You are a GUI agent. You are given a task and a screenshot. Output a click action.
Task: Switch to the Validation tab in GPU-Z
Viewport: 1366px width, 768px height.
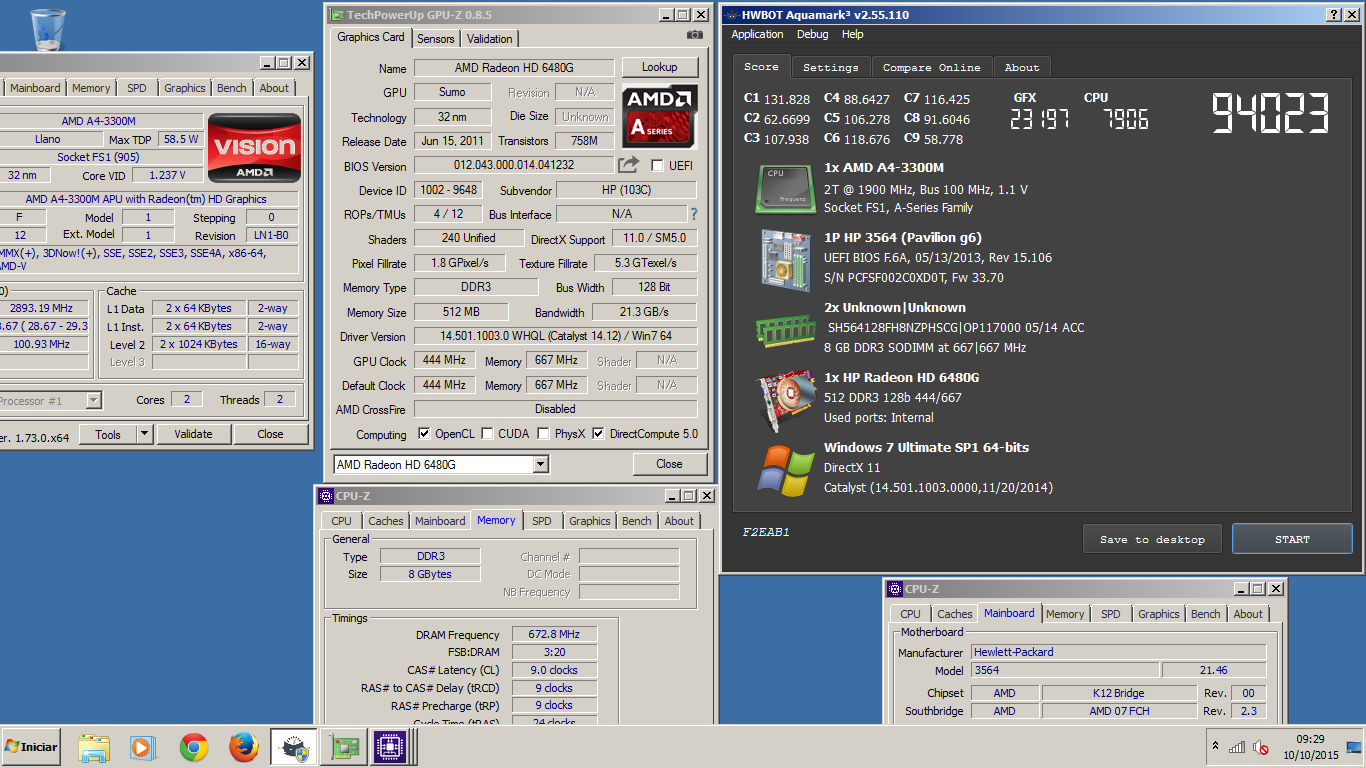(490, 39)
